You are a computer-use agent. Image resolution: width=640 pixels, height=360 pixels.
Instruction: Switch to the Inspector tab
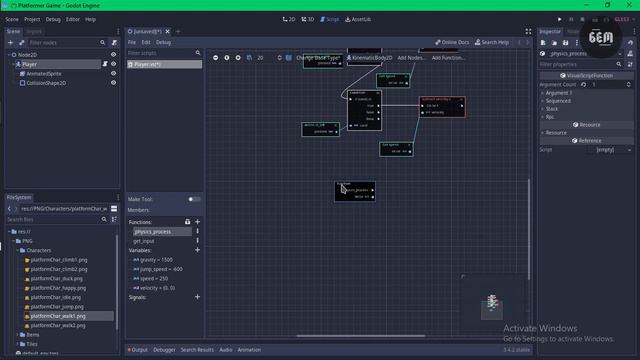550,31
